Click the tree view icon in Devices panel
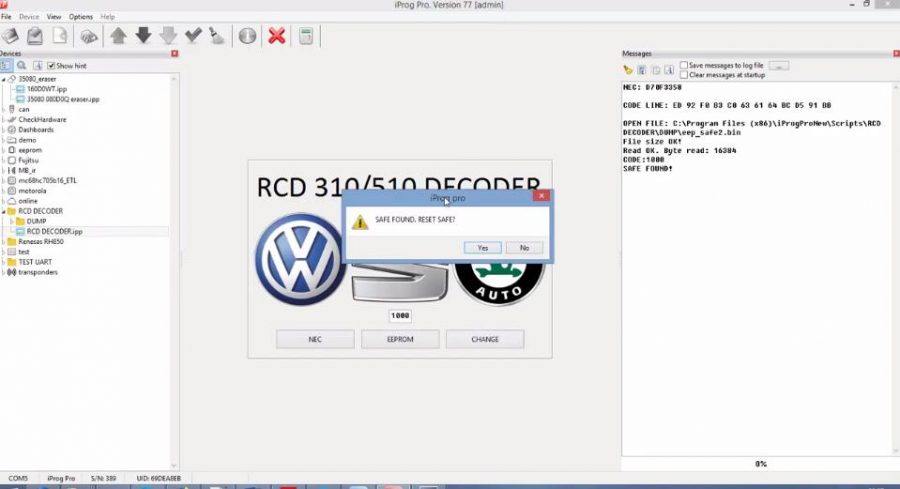 [6, 65]
